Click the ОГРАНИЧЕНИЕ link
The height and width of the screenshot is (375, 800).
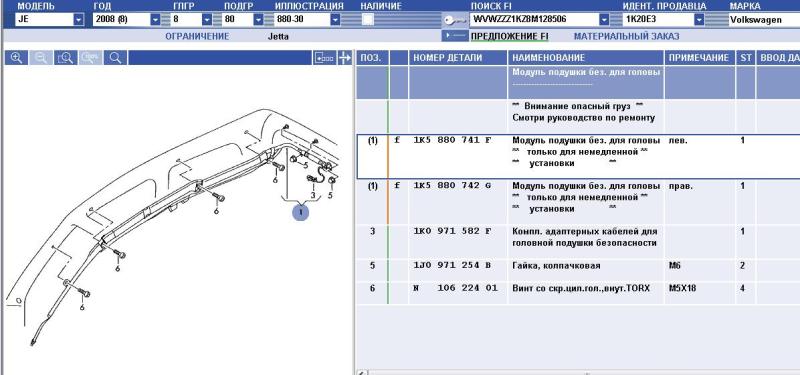[x=197, y=36]
